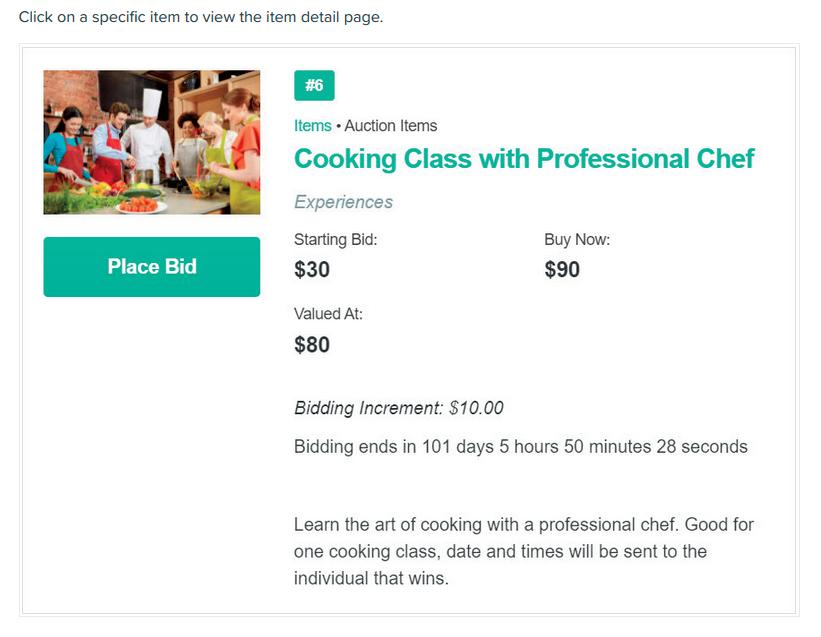The height and width of the screenshot is (637, 821).
Task: Follow the green Items breadcrumb link
Action: pos(313,126)
